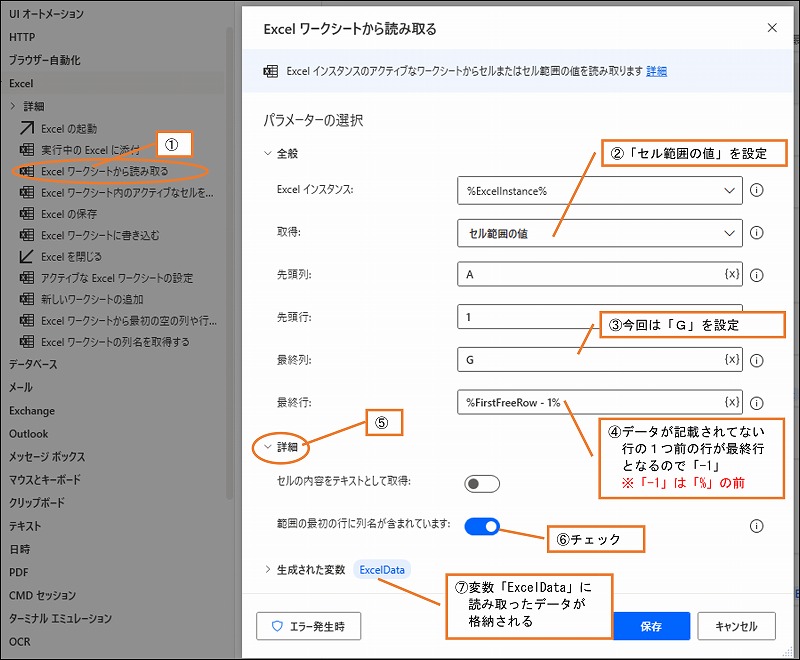Image resolution: width=800 pixels, height=660 pixels.
Task: Insert variable via {x} in 最終行 field
Action: coord(732,402)
